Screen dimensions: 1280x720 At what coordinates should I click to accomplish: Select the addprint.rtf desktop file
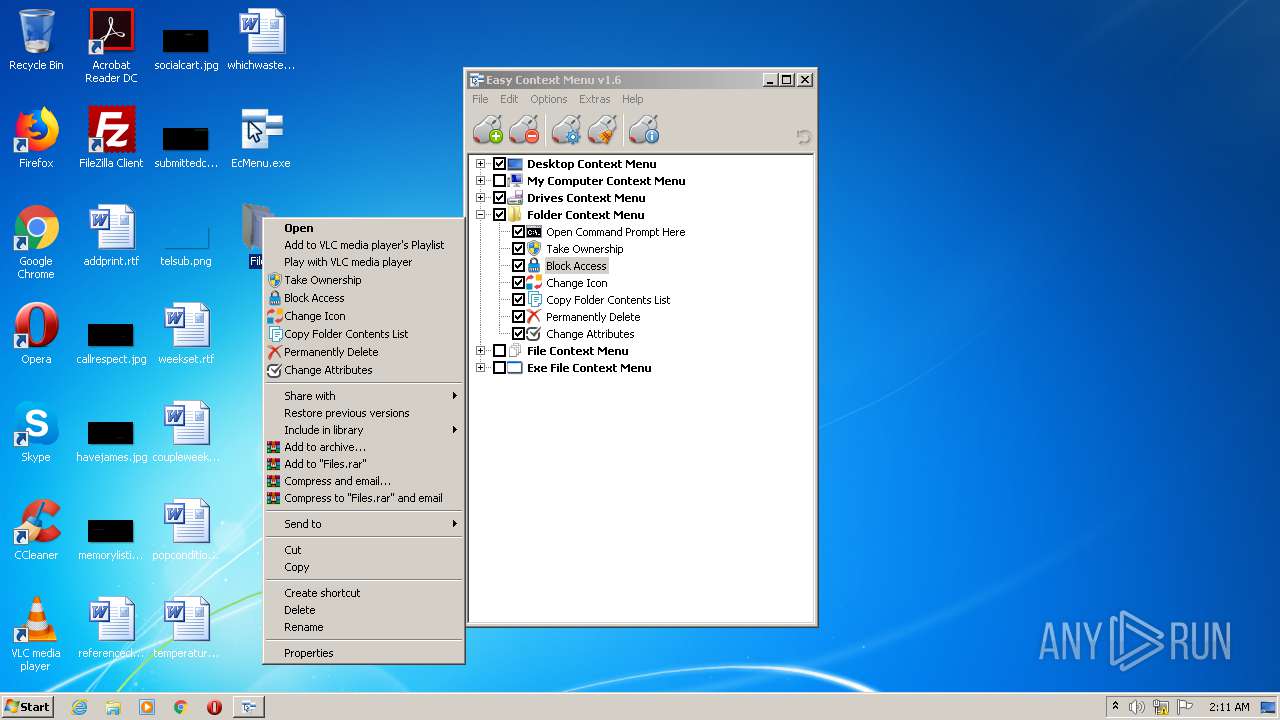coord(111,236)
